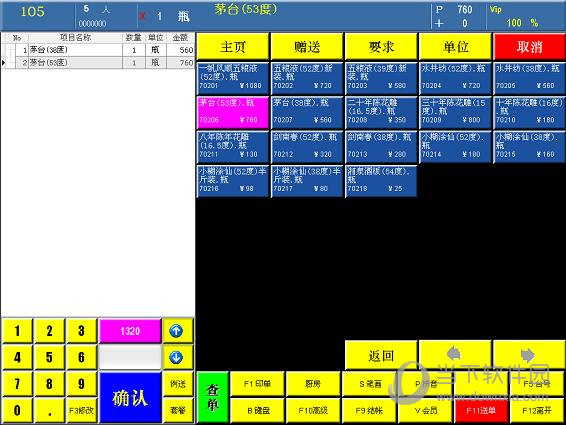Select item 70210 十年陈花雕
This screenshot has height=425, width=566.
(x=529, y=112)
